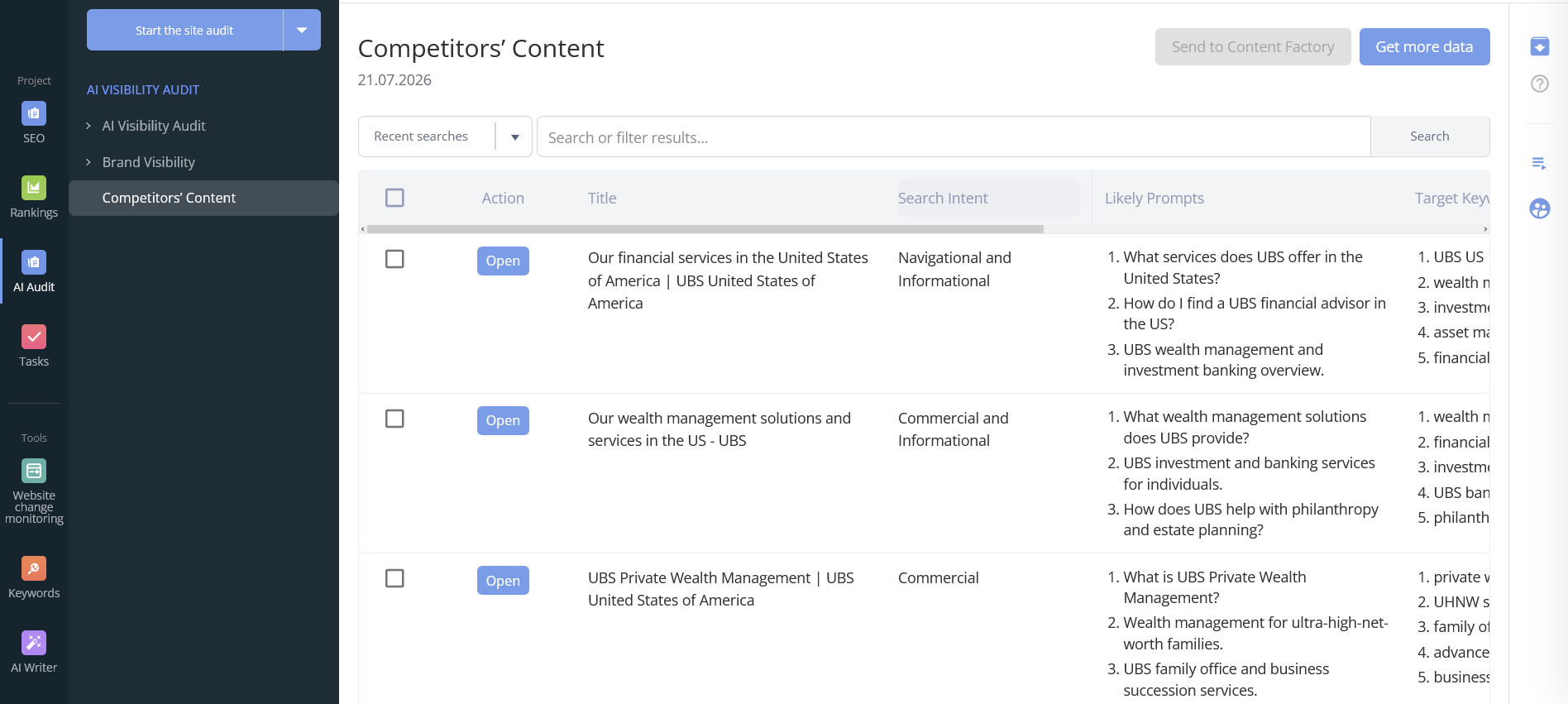
Task: Click the AI VISIBILITY AUDIT section heading
Action: pos(143,89)
